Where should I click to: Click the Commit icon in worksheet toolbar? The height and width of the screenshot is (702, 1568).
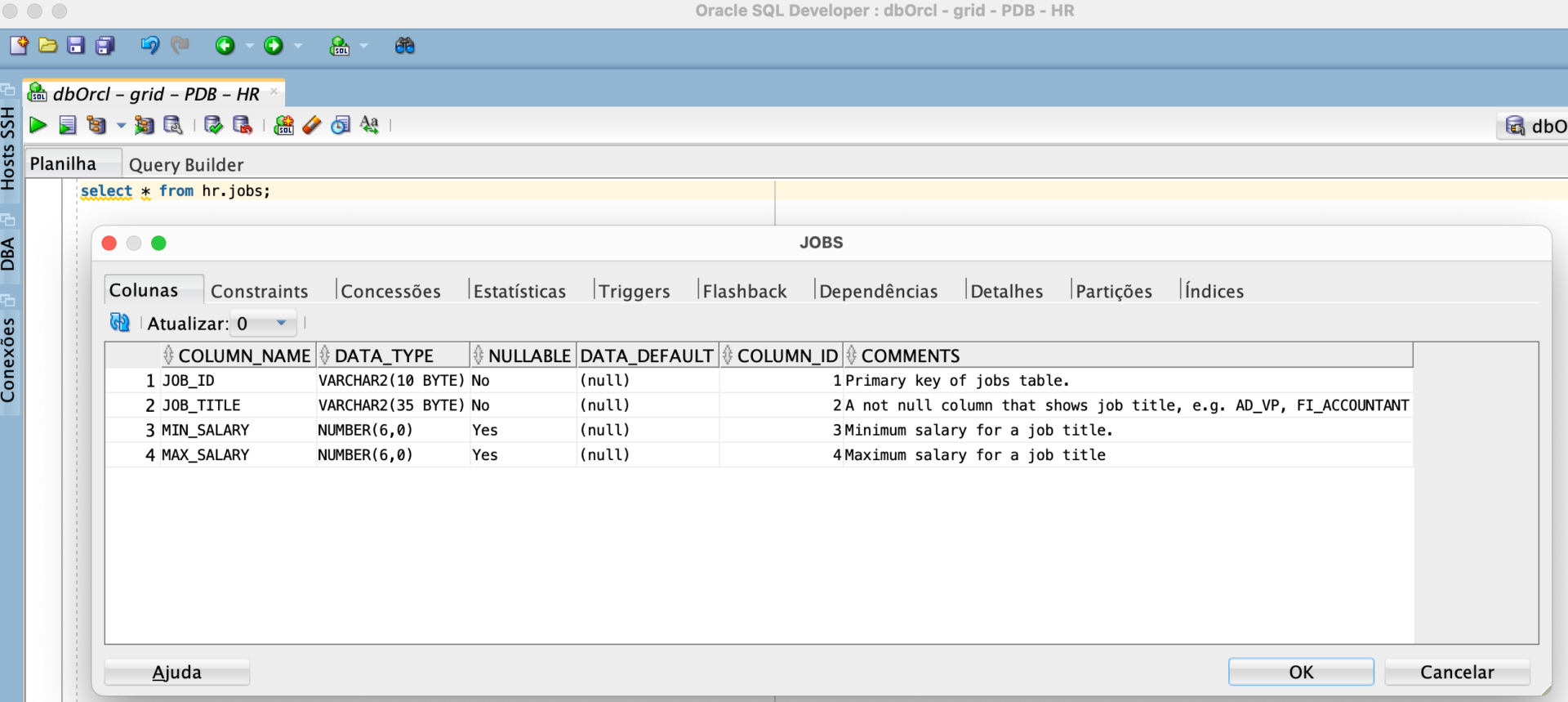[x=213, y=125]
